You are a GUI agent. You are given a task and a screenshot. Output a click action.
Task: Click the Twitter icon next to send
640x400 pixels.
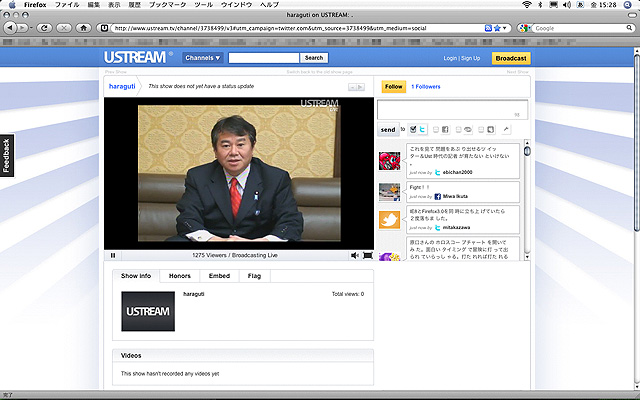click(422, 129)
